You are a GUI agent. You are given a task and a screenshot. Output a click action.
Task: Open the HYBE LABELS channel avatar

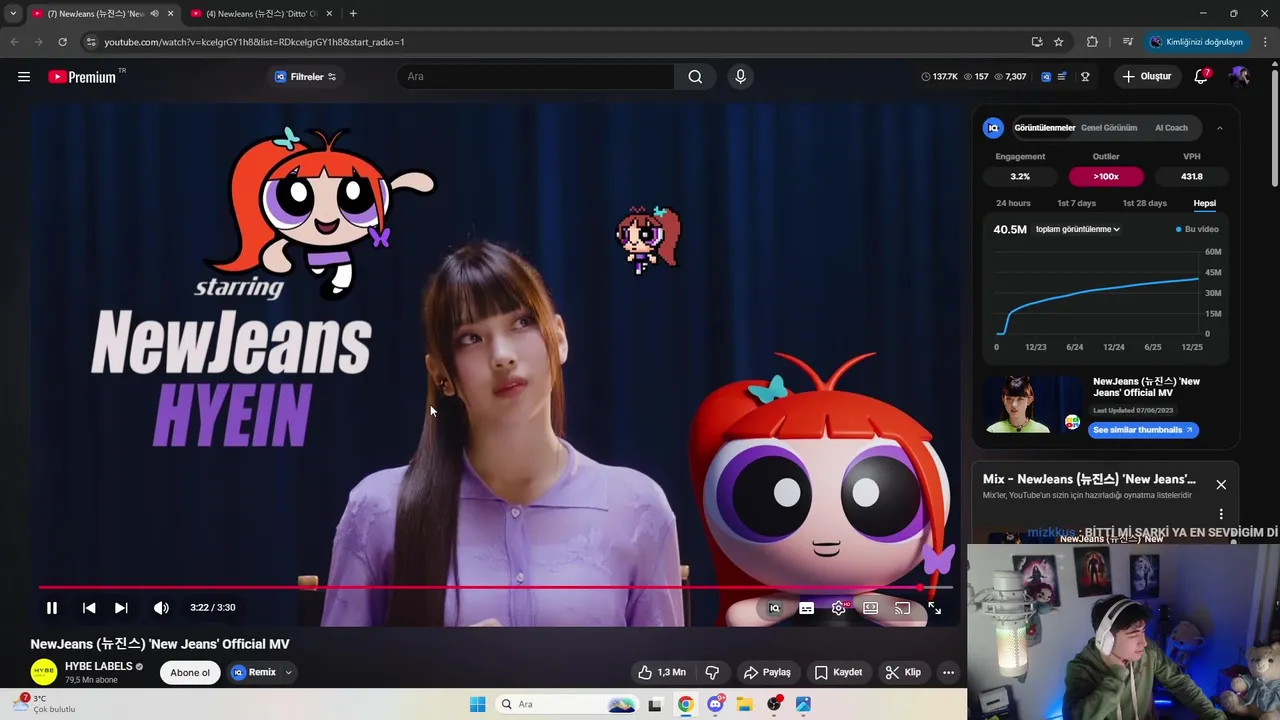pyautogui.click(x=44, y=672)
